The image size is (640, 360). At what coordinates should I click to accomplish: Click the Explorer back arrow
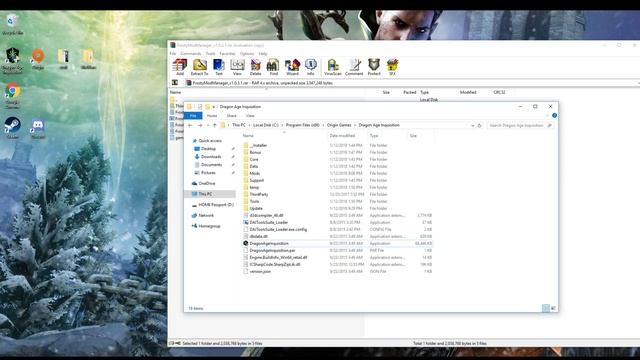pos(190,126)
